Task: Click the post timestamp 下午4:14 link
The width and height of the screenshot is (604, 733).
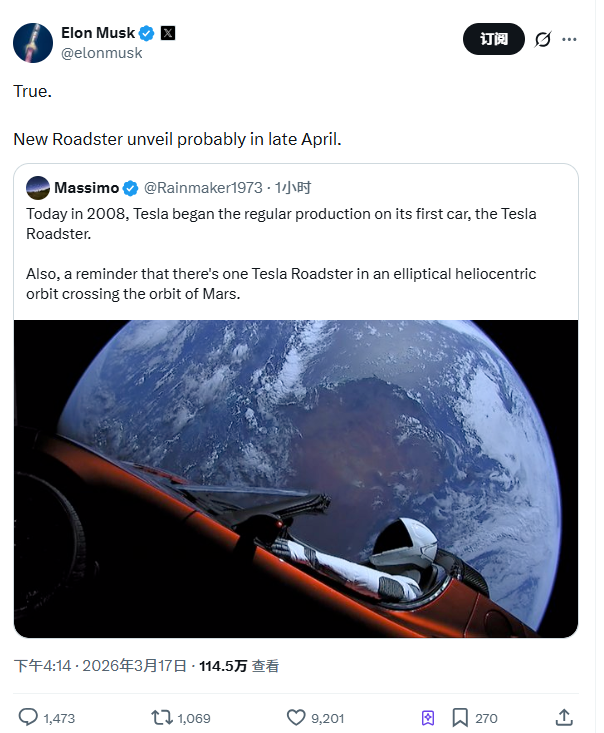Action: point(42,665)
